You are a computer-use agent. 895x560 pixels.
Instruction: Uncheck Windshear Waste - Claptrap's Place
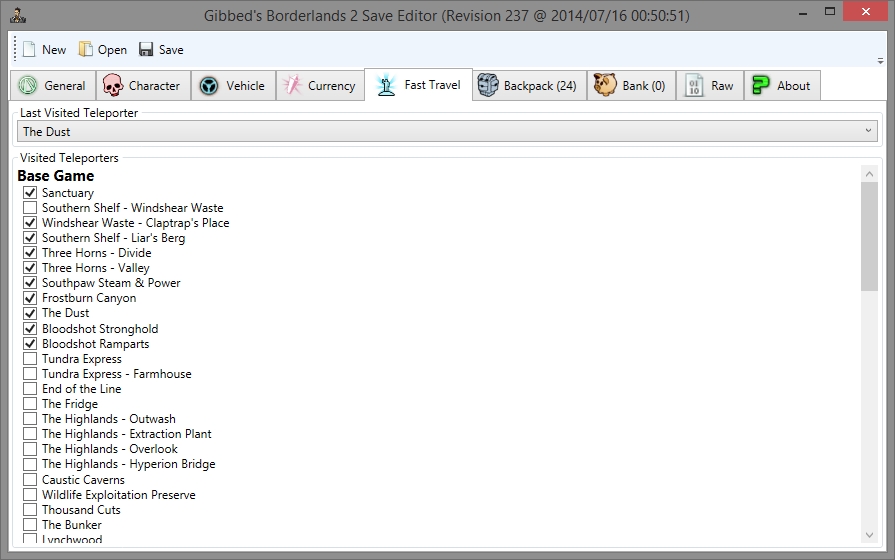(x=30, y=223)
